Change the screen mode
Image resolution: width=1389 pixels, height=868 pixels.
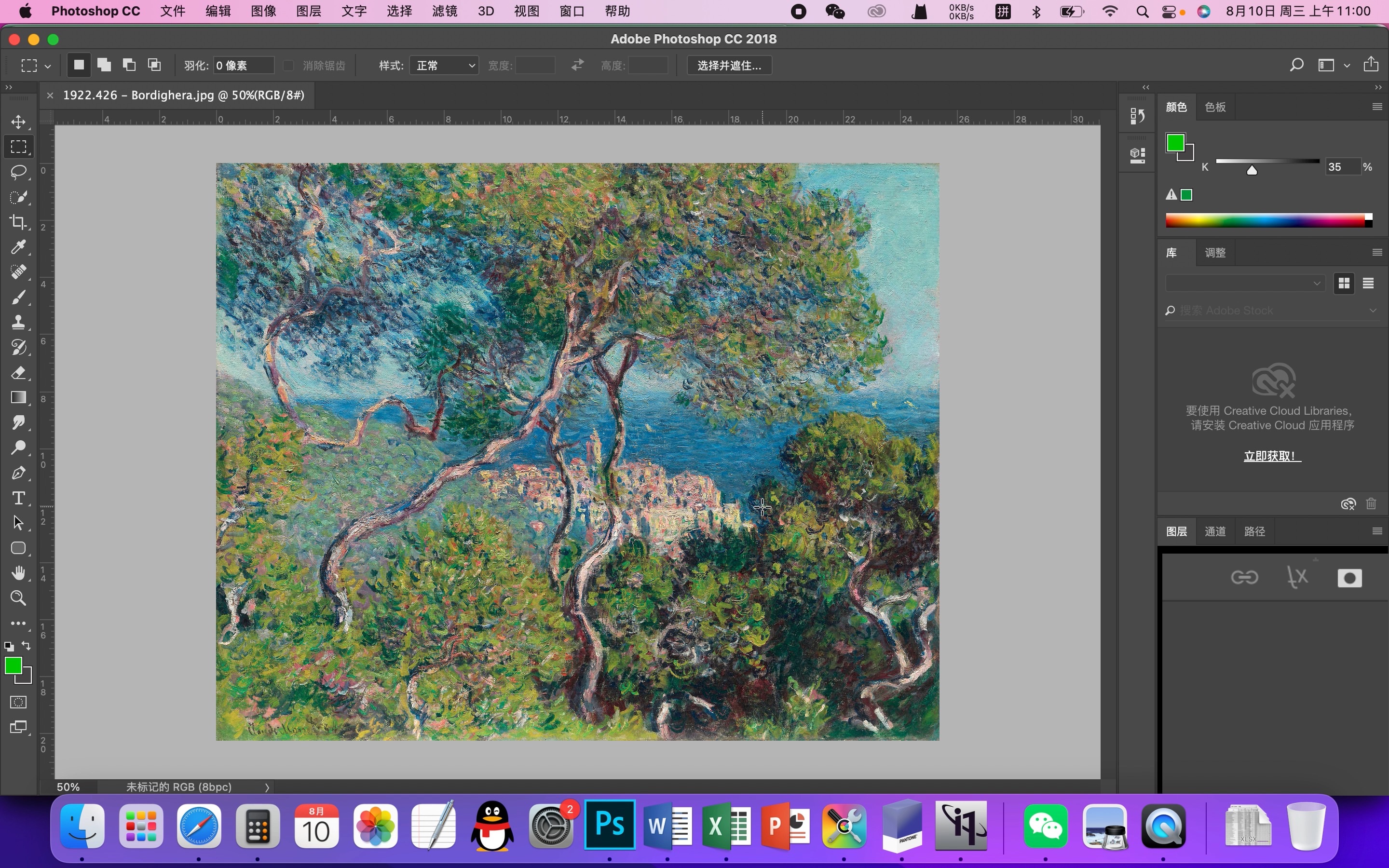point(18,727)
